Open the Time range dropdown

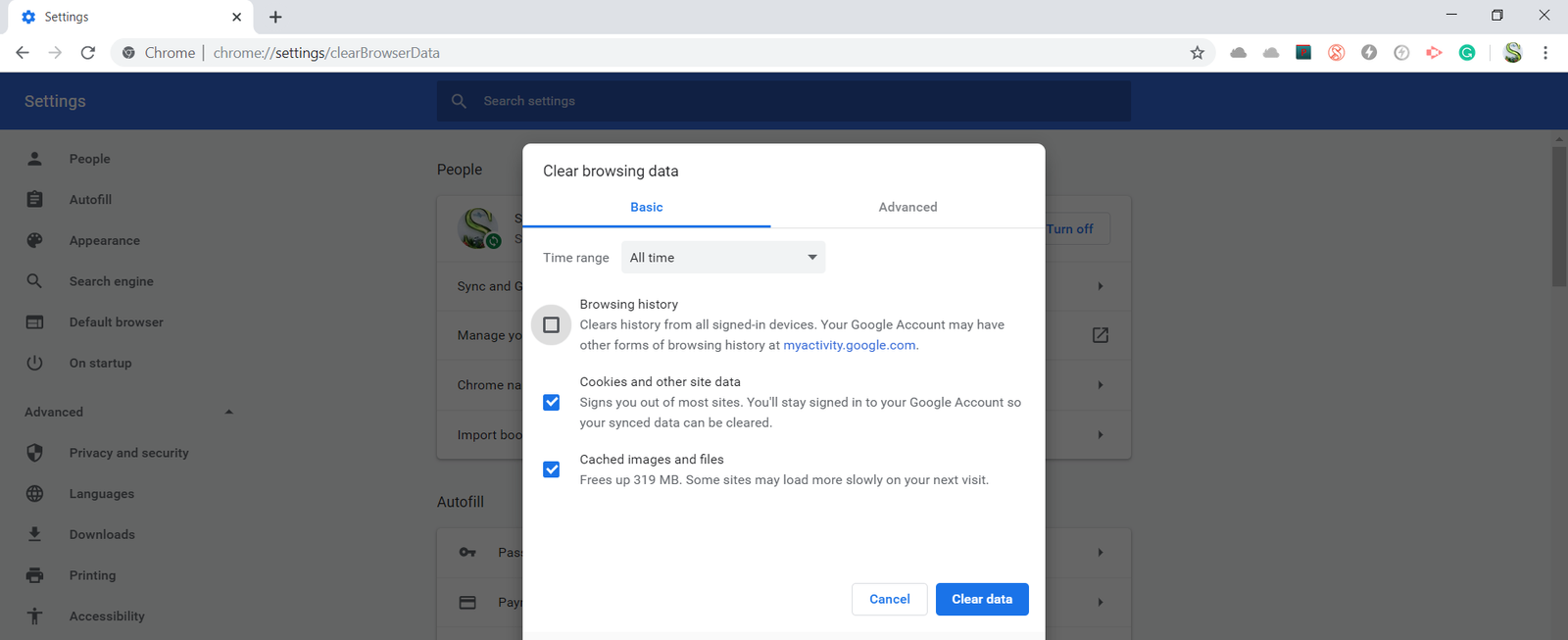click(x=723, y=258)
